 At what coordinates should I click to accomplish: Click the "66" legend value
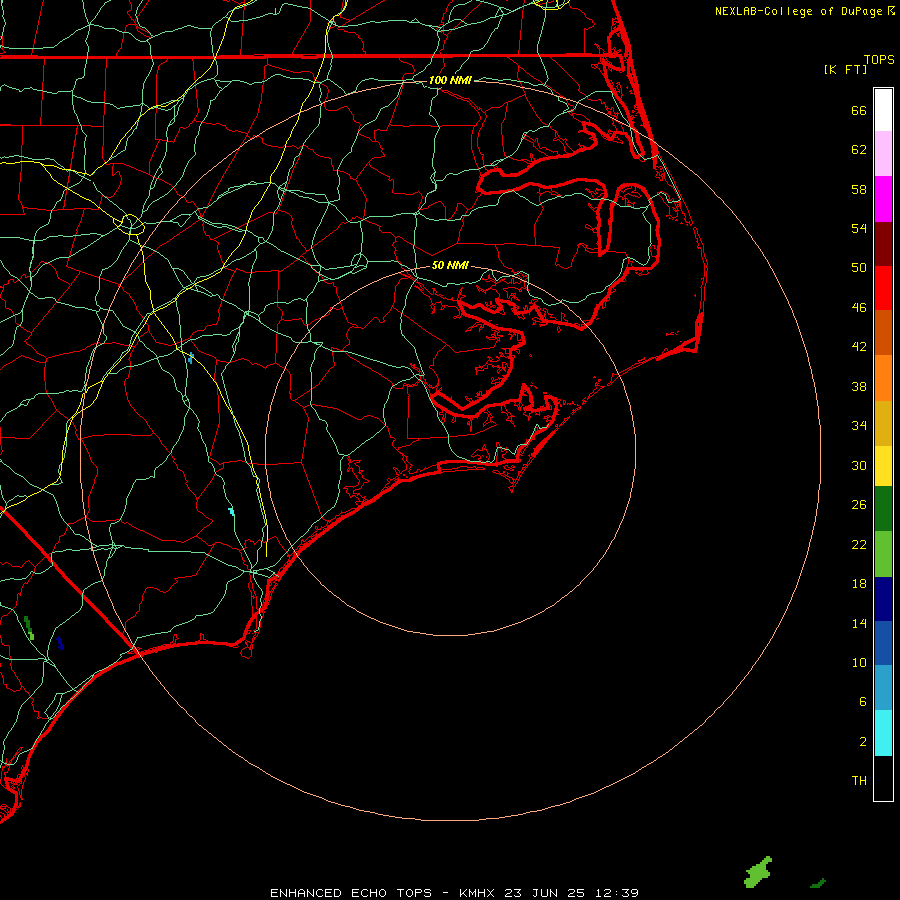[859, 110]
